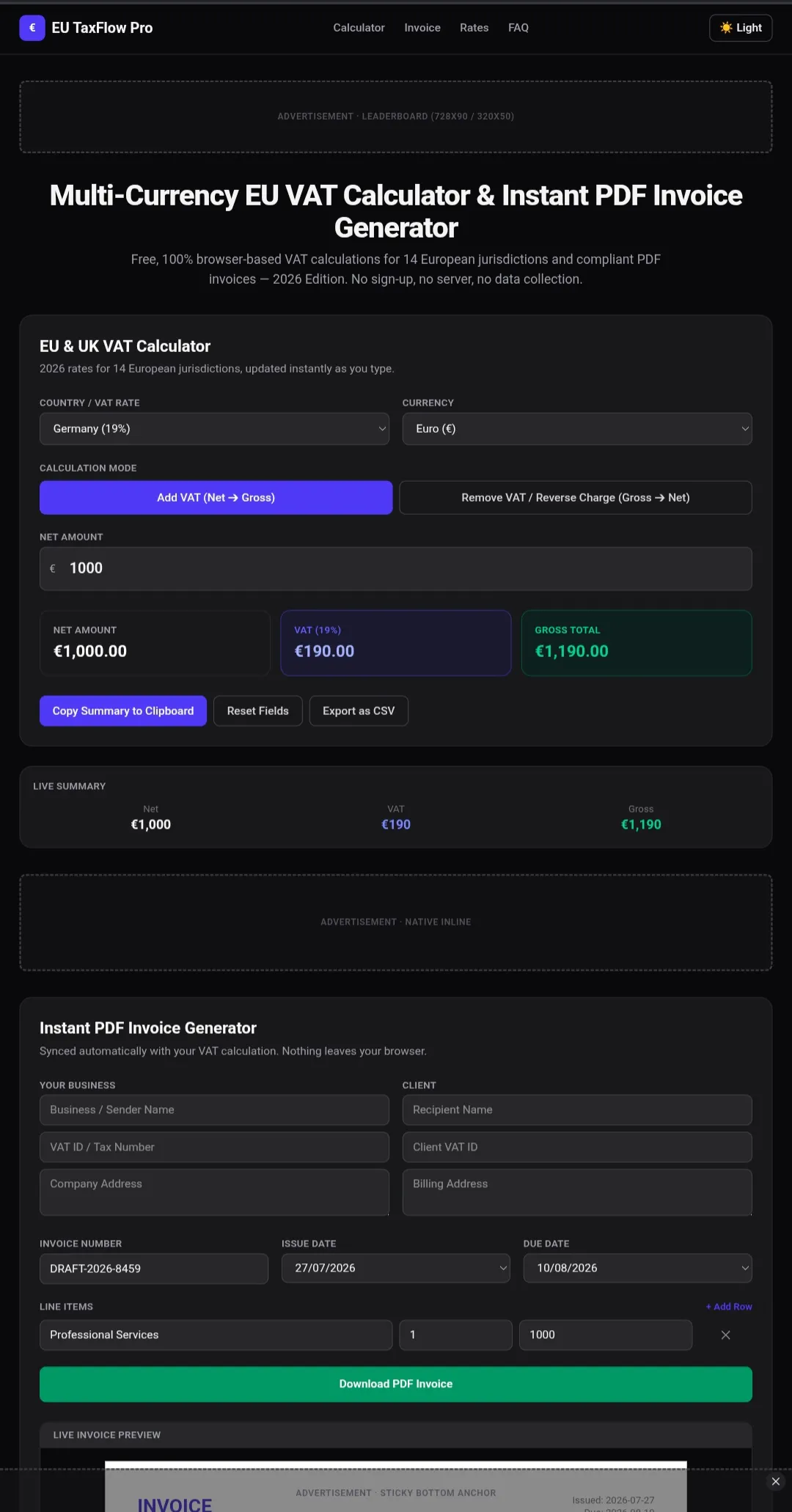Select Add VAT (Net → Gross) mode
This screenshot has height=1512, width=792.
tap(216, 497)
